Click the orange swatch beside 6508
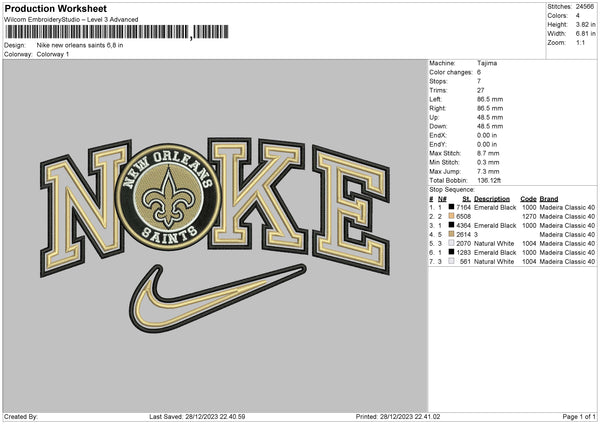 pos(452,216)
